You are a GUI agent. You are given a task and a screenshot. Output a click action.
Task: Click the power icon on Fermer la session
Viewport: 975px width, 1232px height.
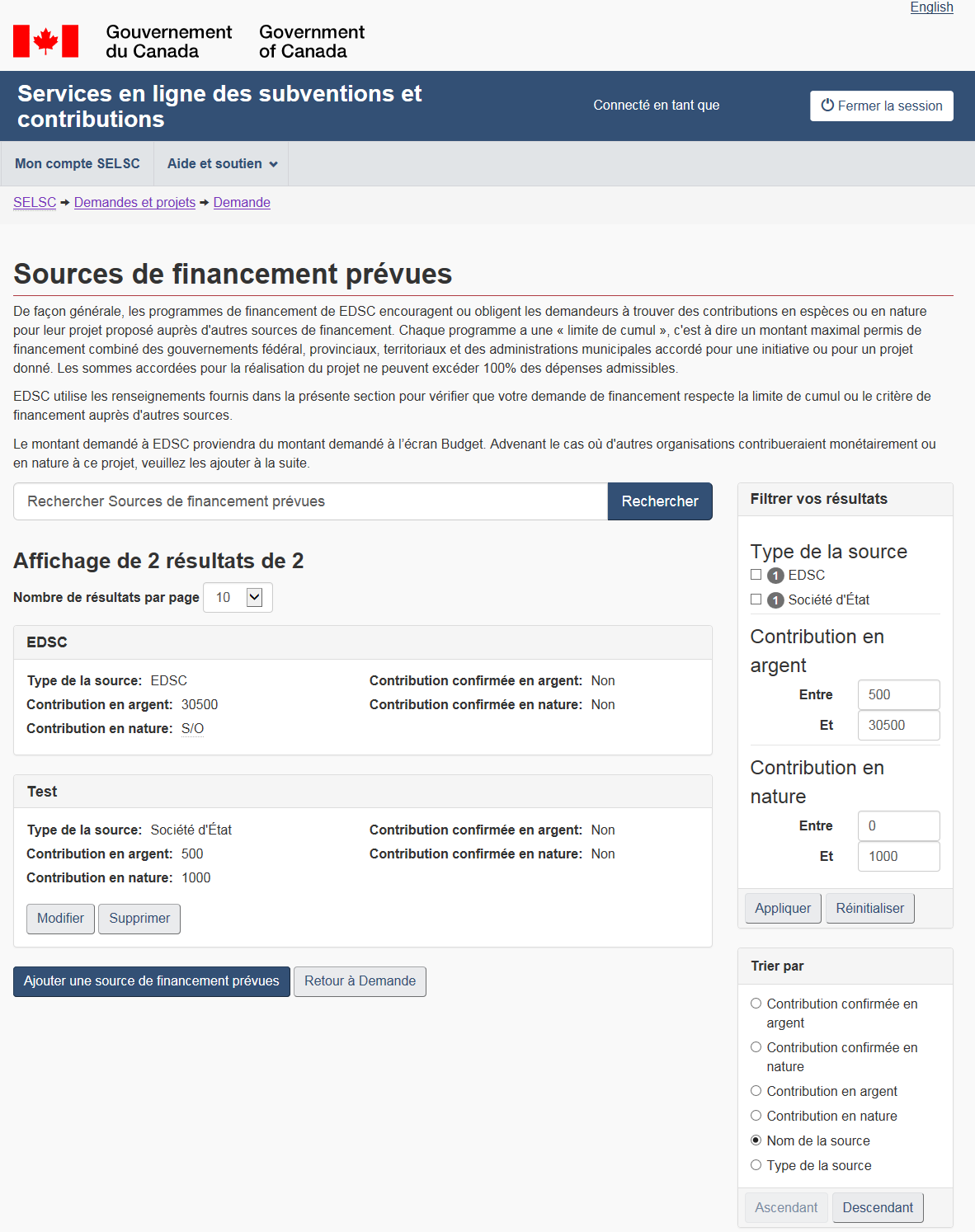(827, 106)
